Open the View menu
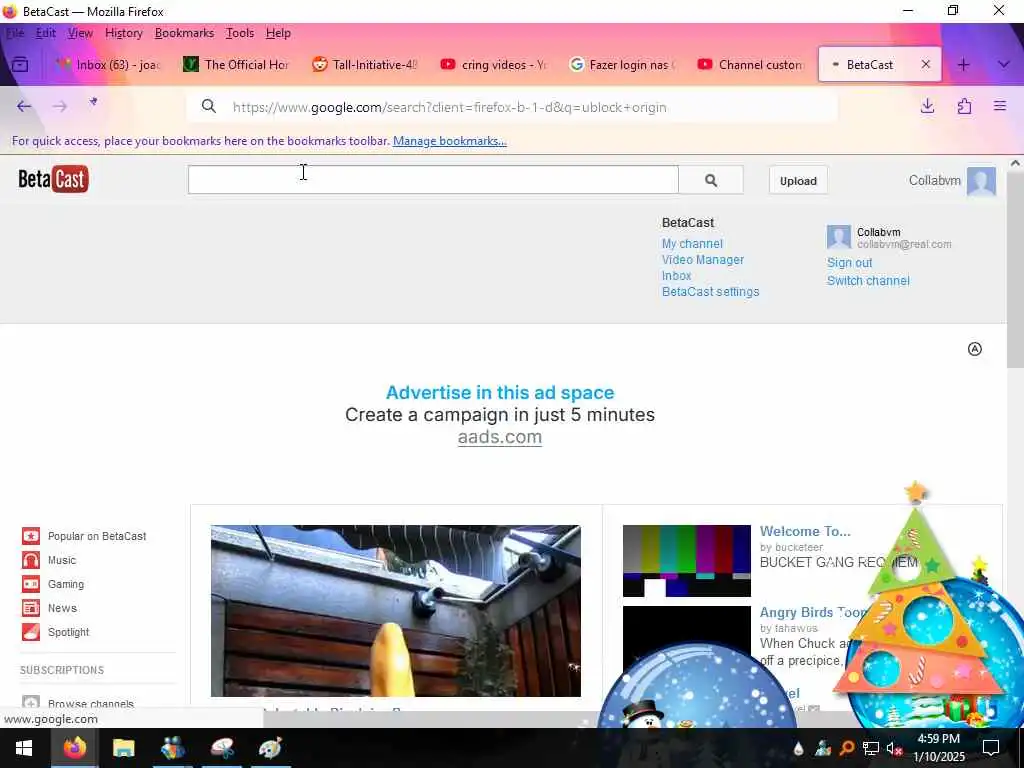1024x768 pixels. pos(80,33)
